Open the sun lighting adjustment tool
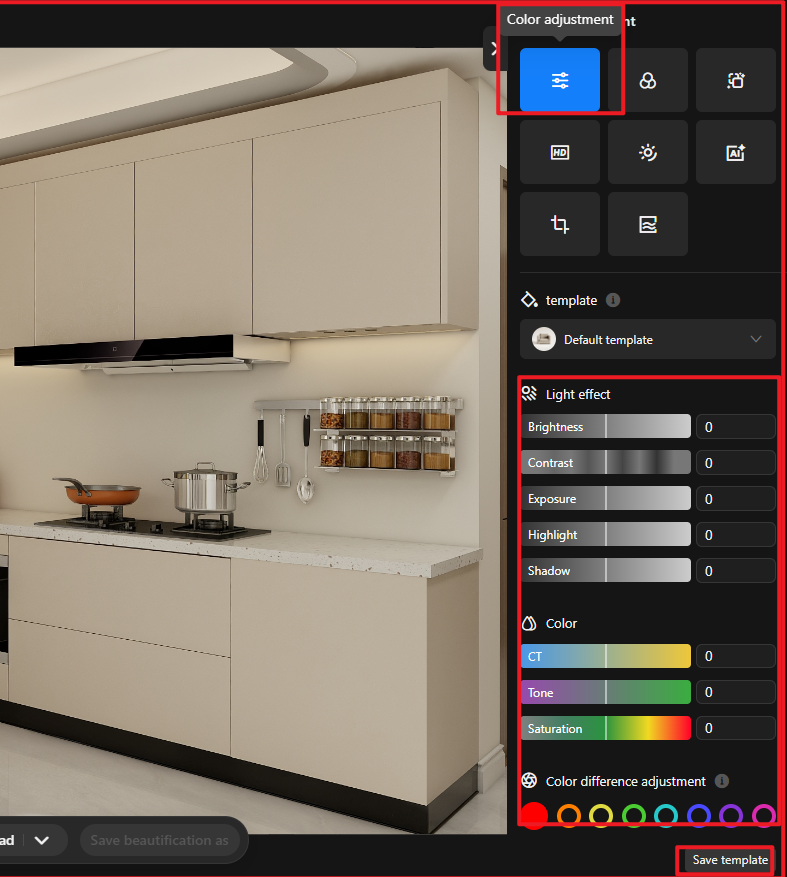This screenshot has height=877, width=787. 647,152
